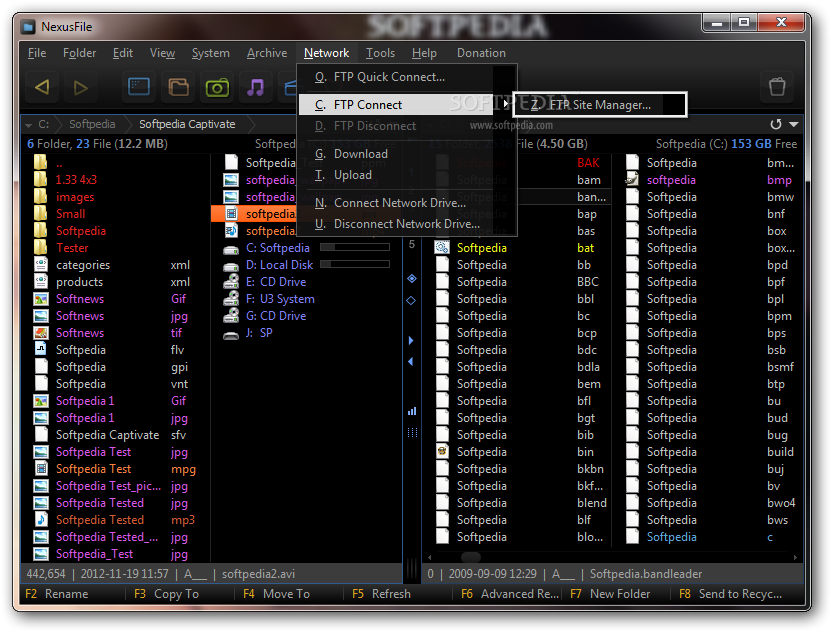The width and height of the screenshot is (832, 632).
Task: Click F2 Rename function button
Action: pos(57,594)
